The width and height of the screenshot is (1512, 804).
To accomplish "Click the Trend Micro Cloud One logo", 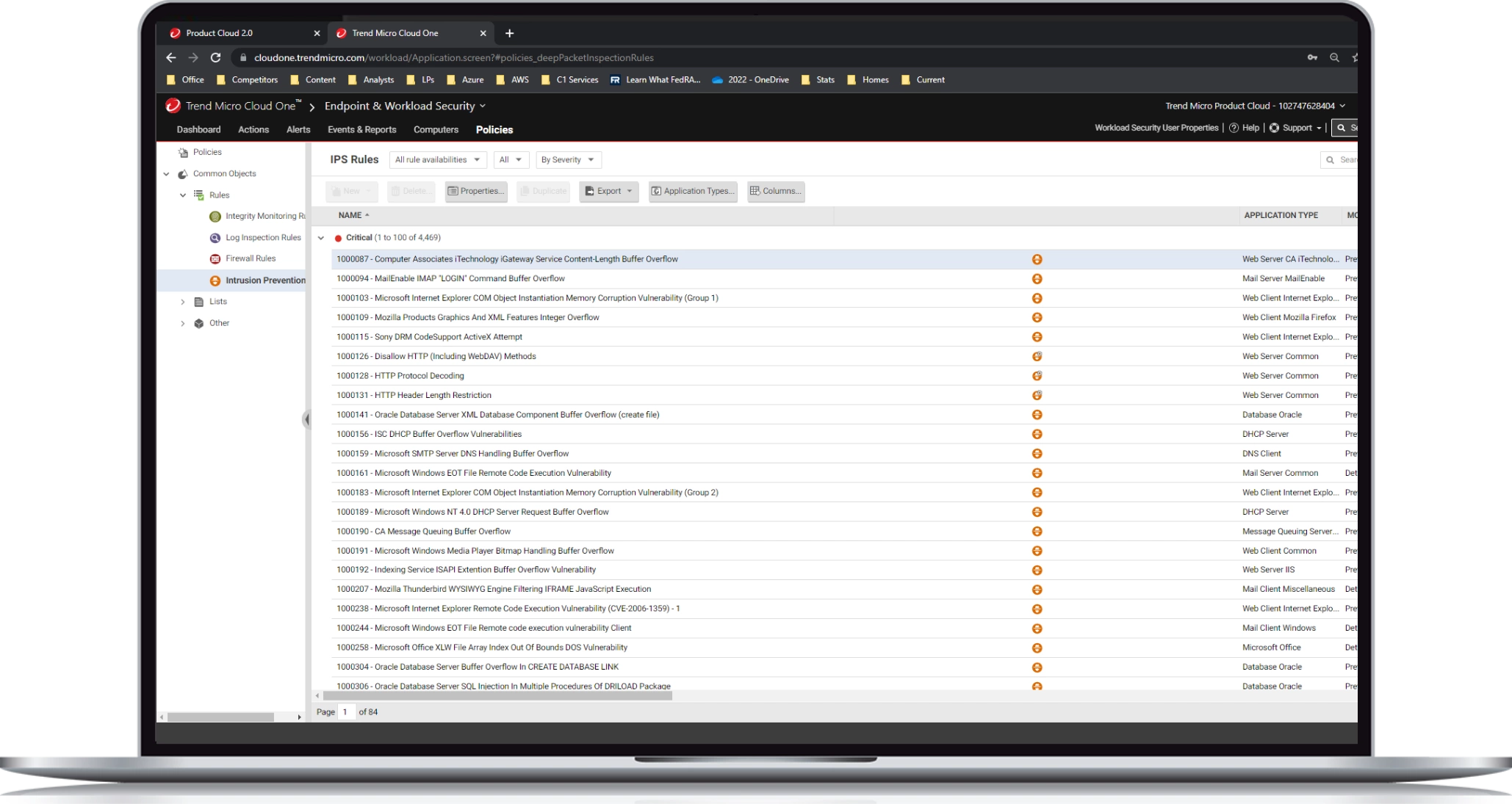I will [173, 106].
